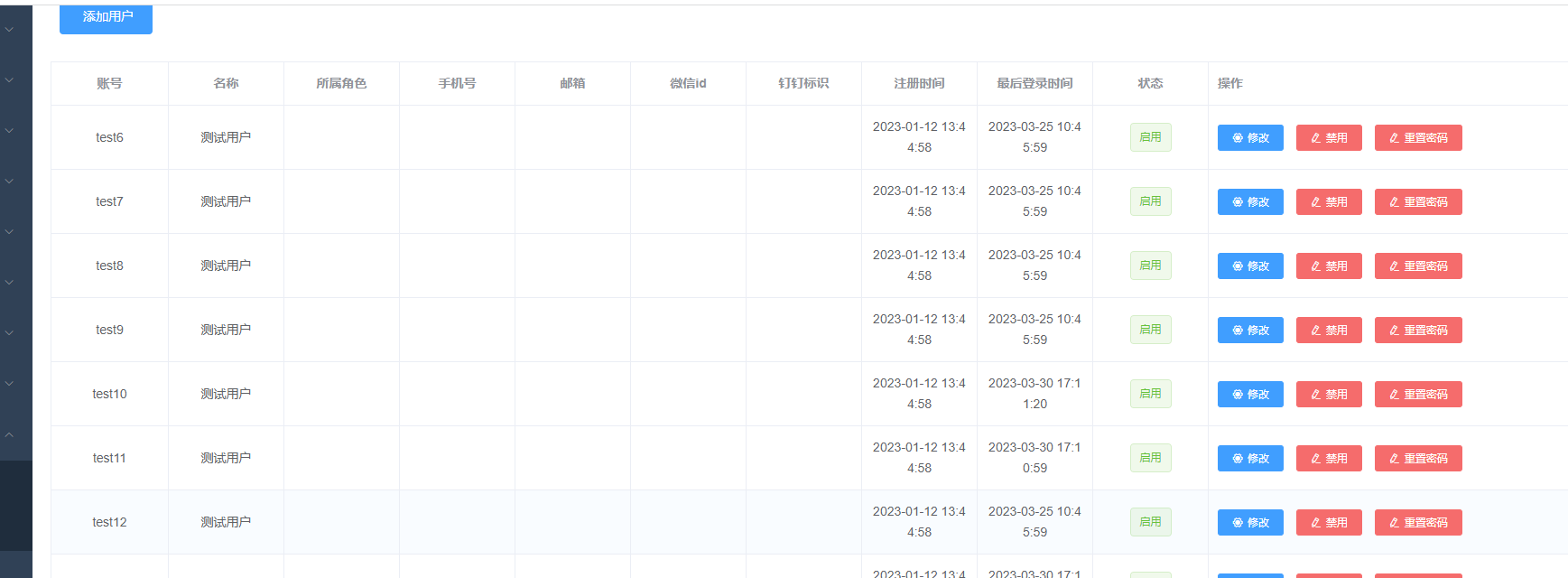Click the 最后登录时间 column header
The image size is (1568, 578).
(1035, 83)
